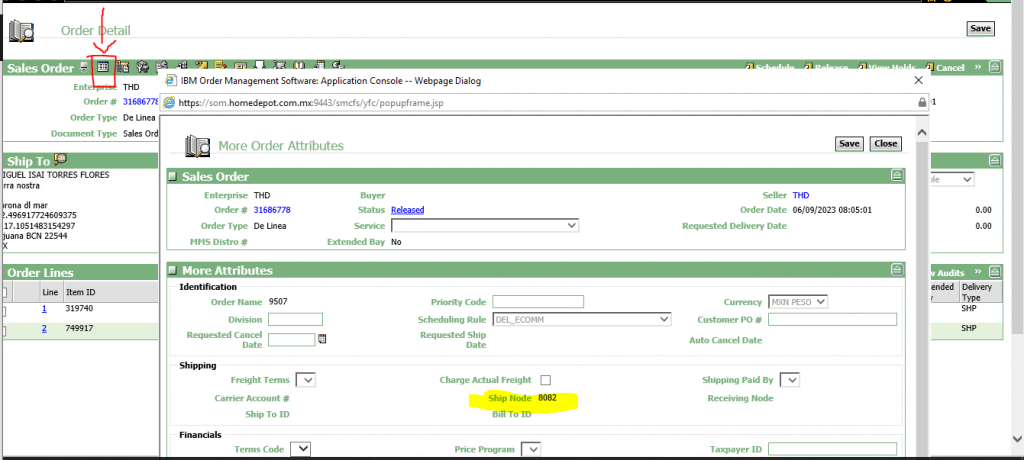Click the main page scrollbar down arrow
1024x460 pixels.
coord(1016,438)
